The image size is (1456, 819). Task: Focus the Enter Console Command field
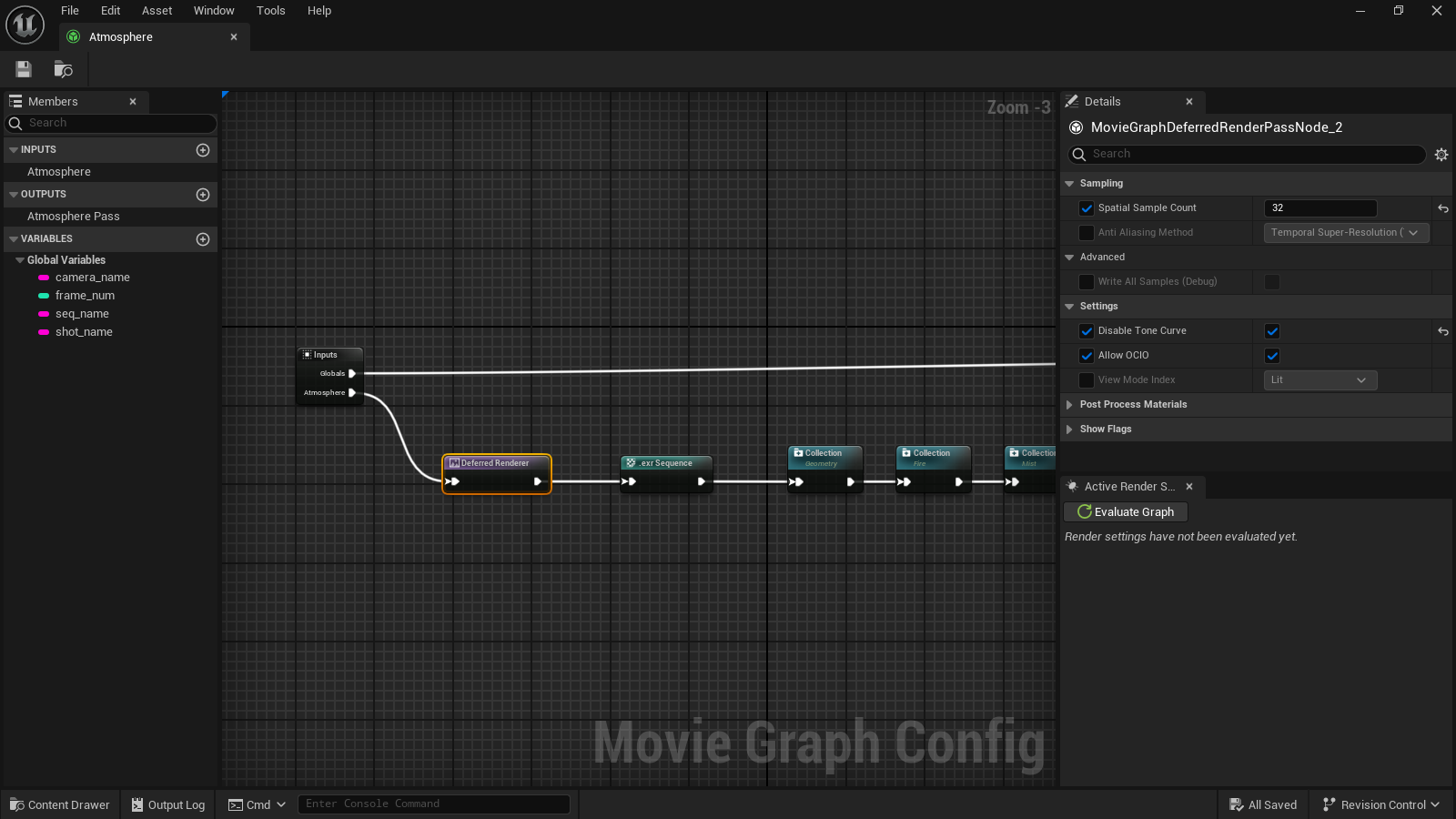click(x=434, y=804)
